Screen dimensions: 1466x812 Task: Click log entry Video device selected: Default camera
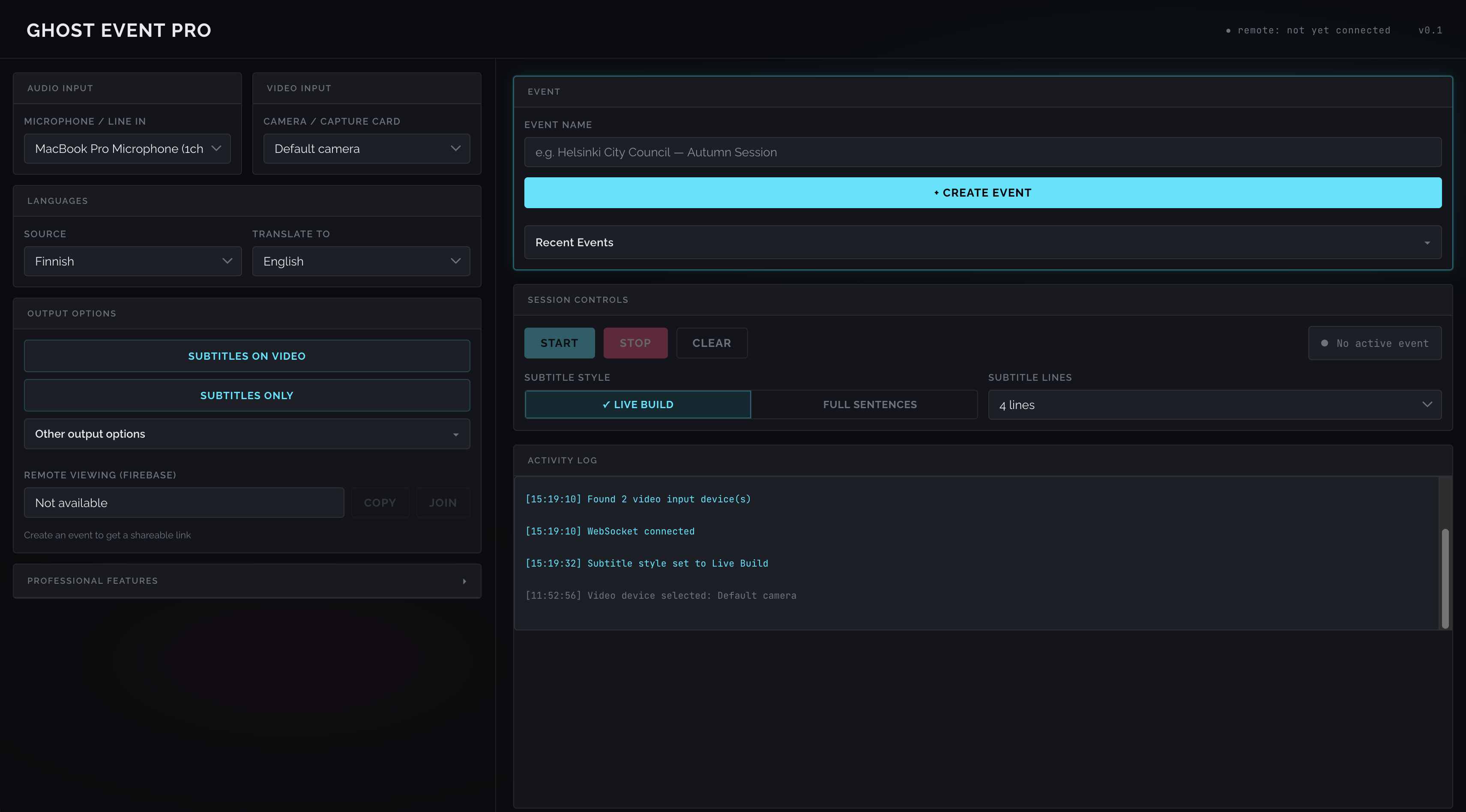661,596
